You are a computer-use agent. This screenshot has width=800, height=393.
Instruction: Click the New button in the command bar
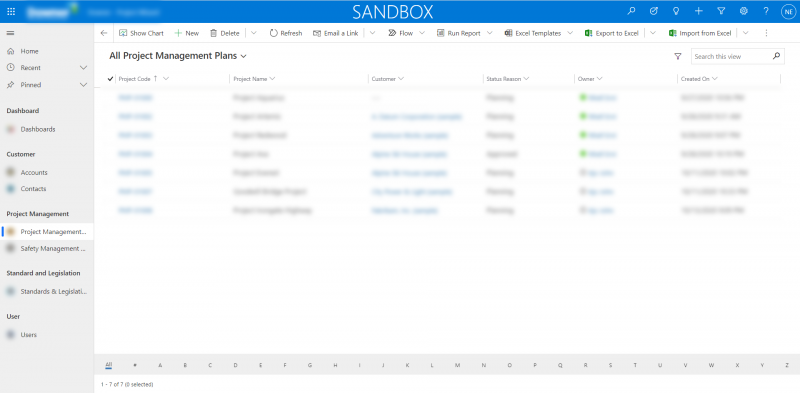187,33
